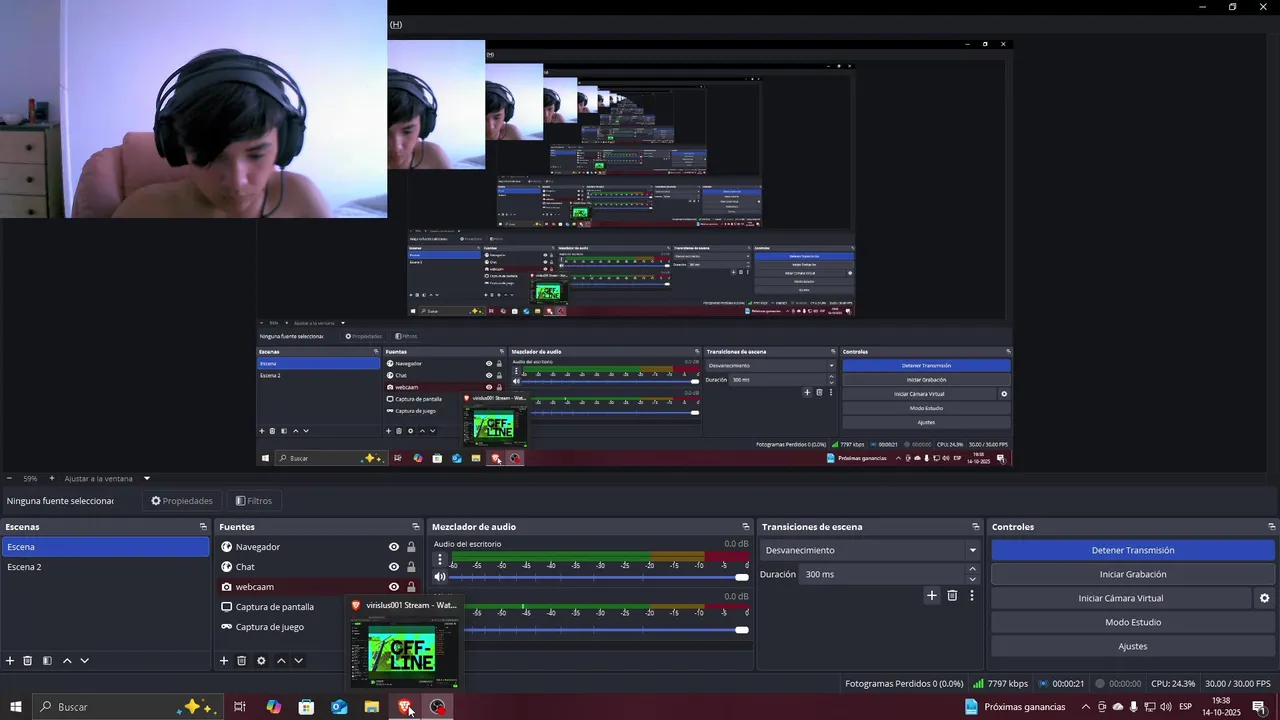Pop out the Mezclador de audio dock
This screenshot has height=720, width=1280.
(x=746, y=527)
